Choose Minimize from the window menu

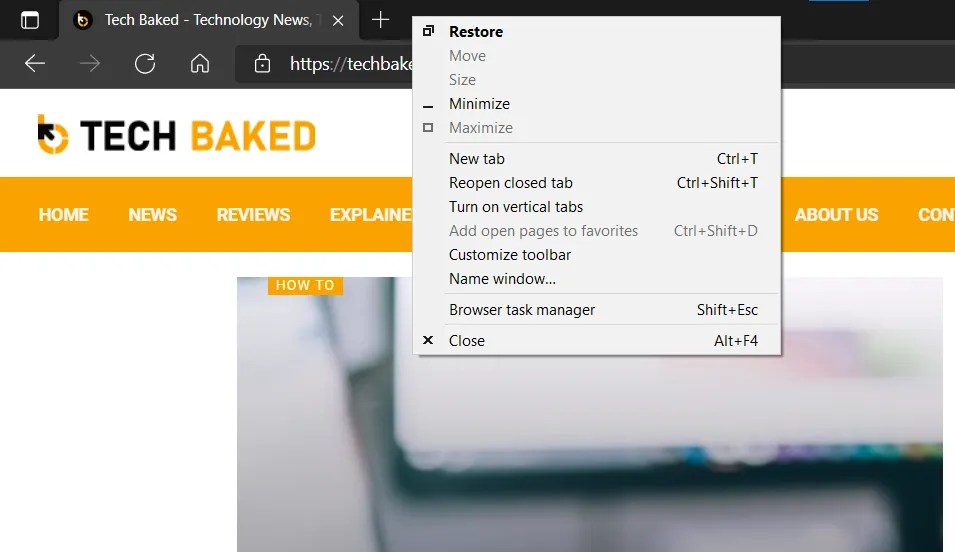pos(597,104)
